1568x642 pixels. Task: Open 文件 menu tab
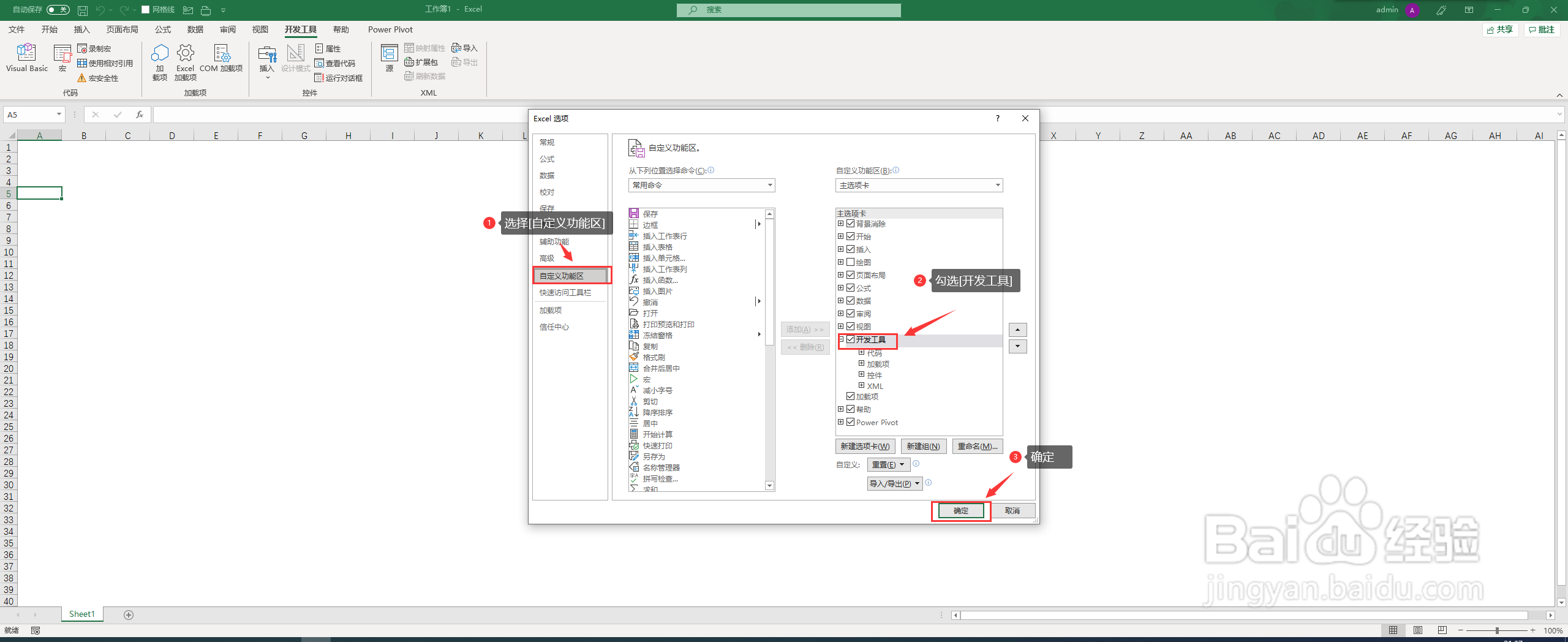point(17,29)
